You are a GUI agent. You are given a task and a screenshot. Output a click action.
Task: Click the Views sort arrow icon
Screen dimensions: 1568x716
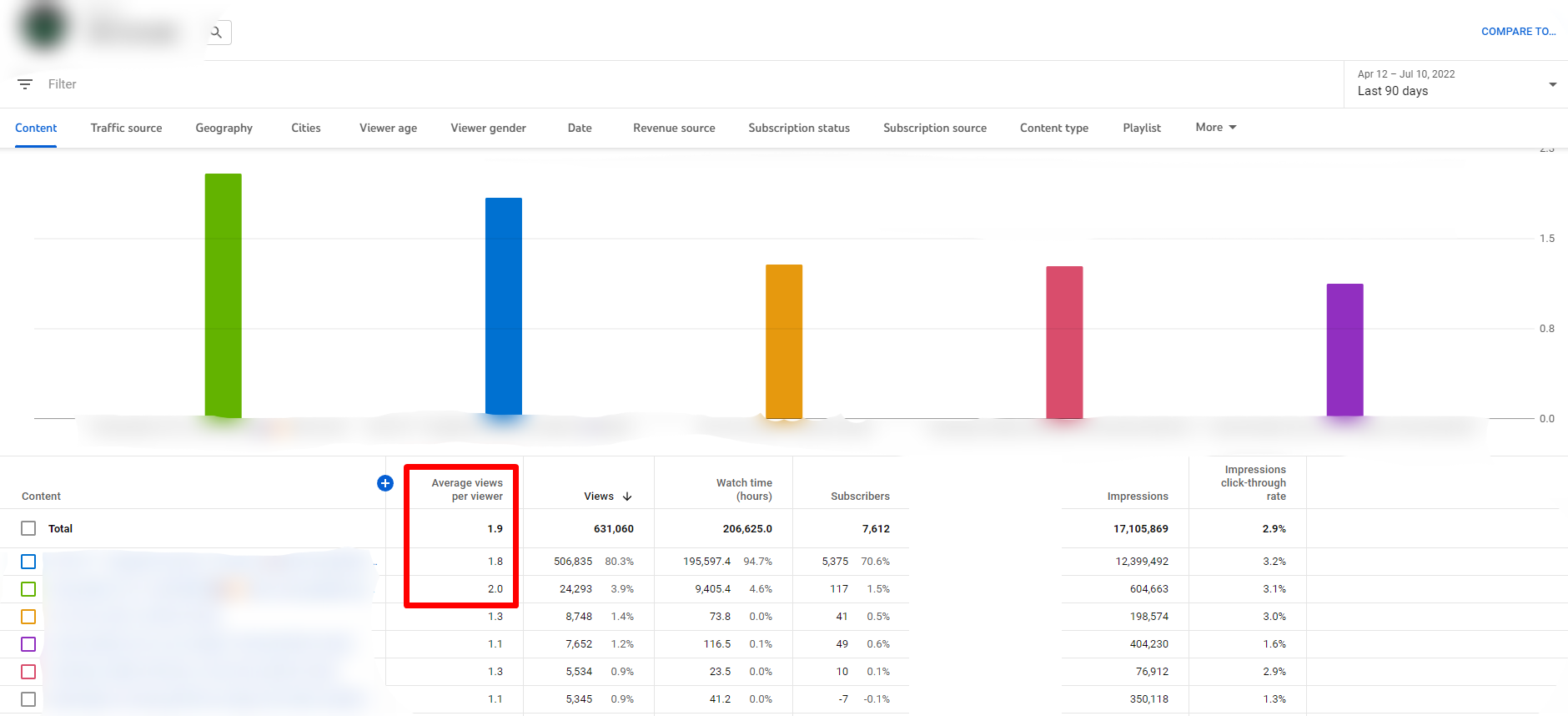627,497
